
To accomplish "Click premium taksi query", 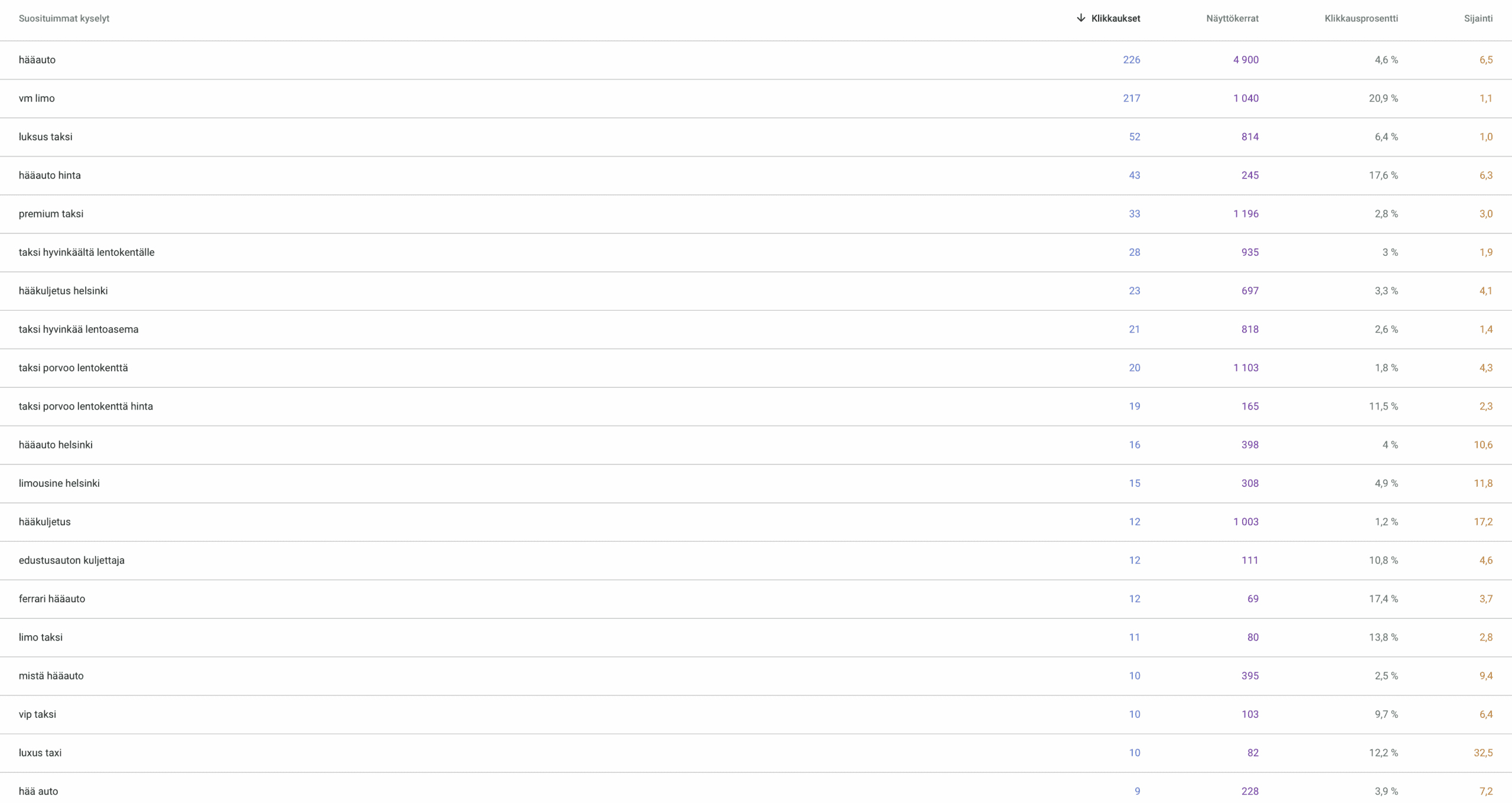I will coord(51,213).
